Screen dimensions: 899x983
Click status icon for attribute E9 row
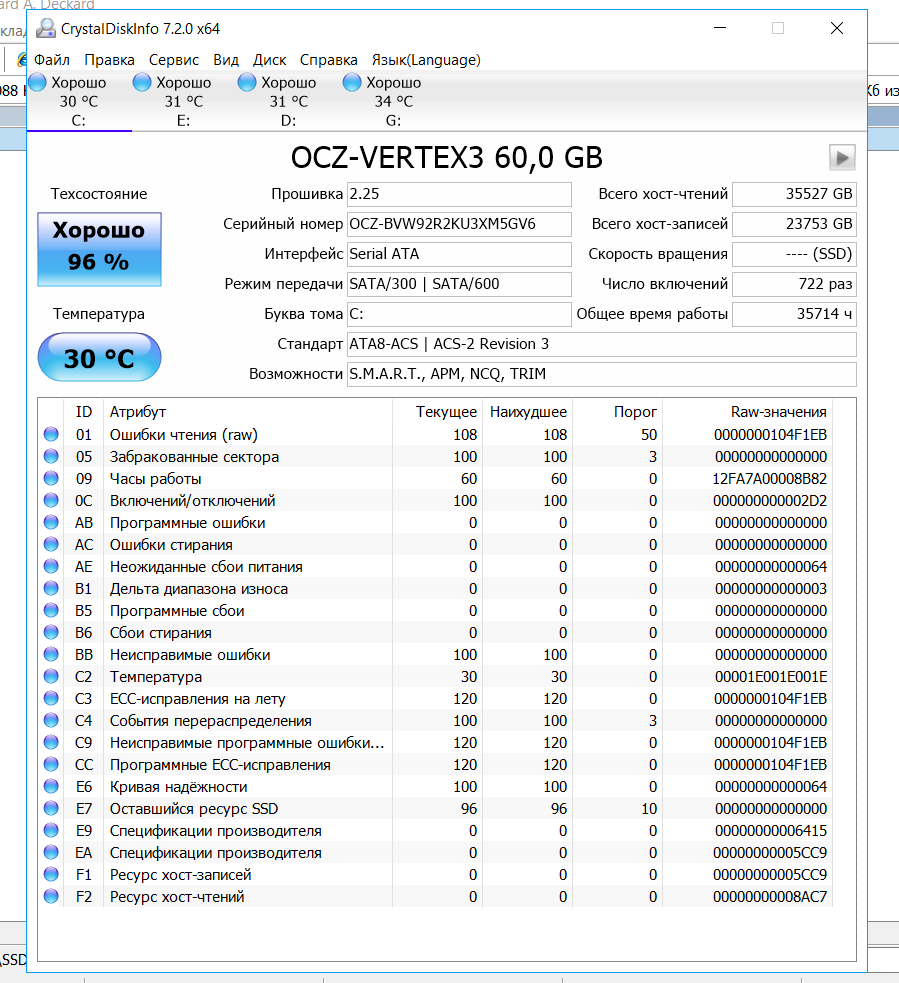click(x=51, y=830)
